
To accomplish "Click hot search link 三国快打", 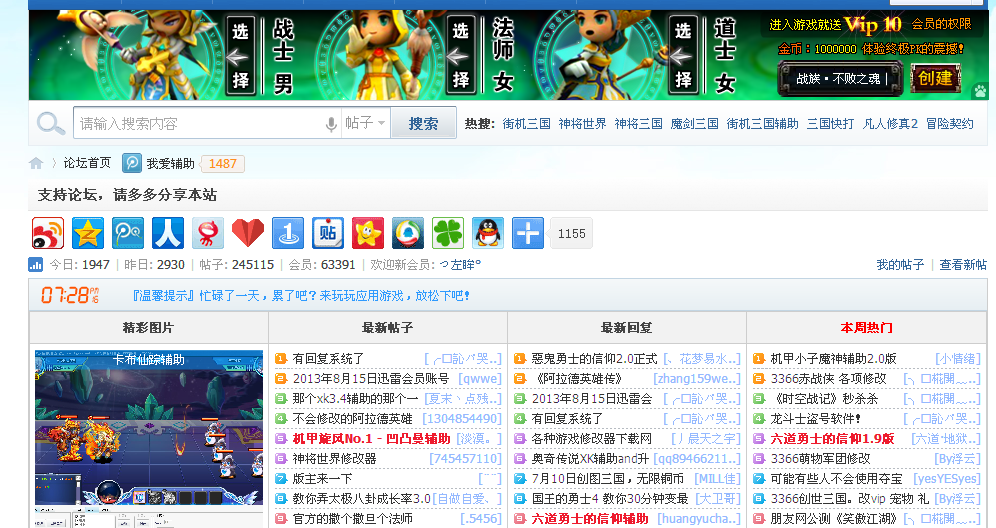I will click(x=830, y=124).
